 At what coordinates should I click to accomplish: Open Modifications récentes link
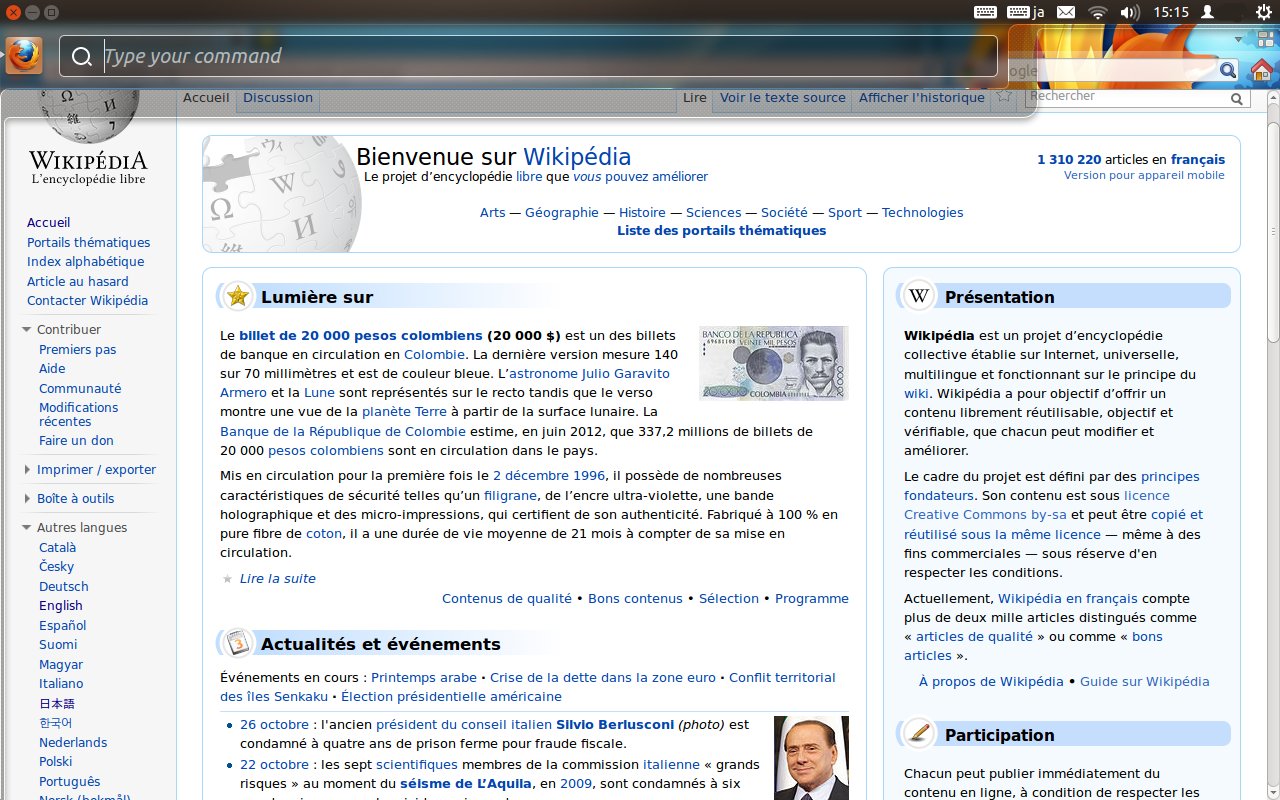pos(78,414)
